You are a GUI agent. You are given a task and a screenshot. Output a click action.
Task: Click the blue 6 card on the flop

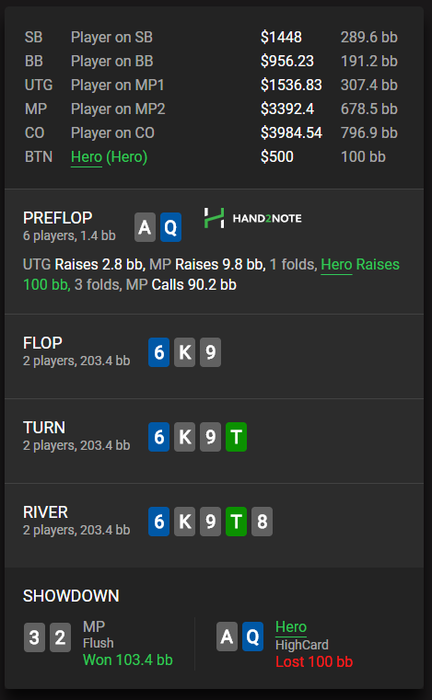point(159,352)
